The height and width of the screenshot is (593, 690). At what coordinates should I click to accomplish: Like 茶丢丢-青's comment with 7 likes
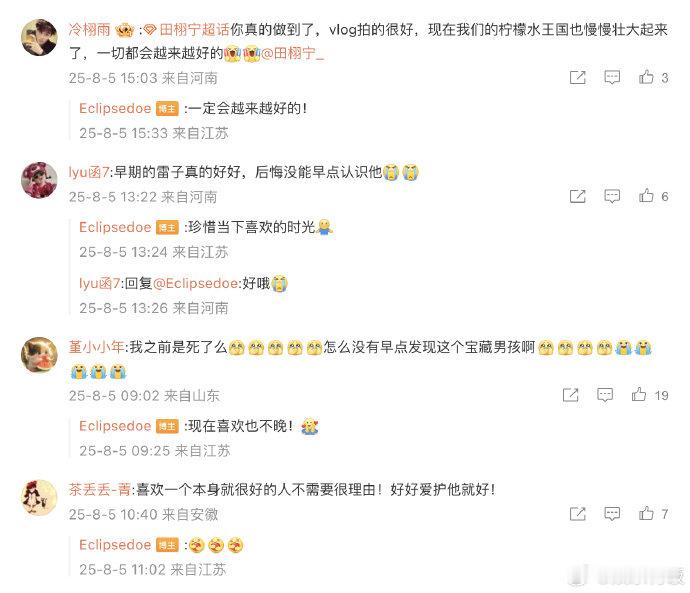coord(646,513)
